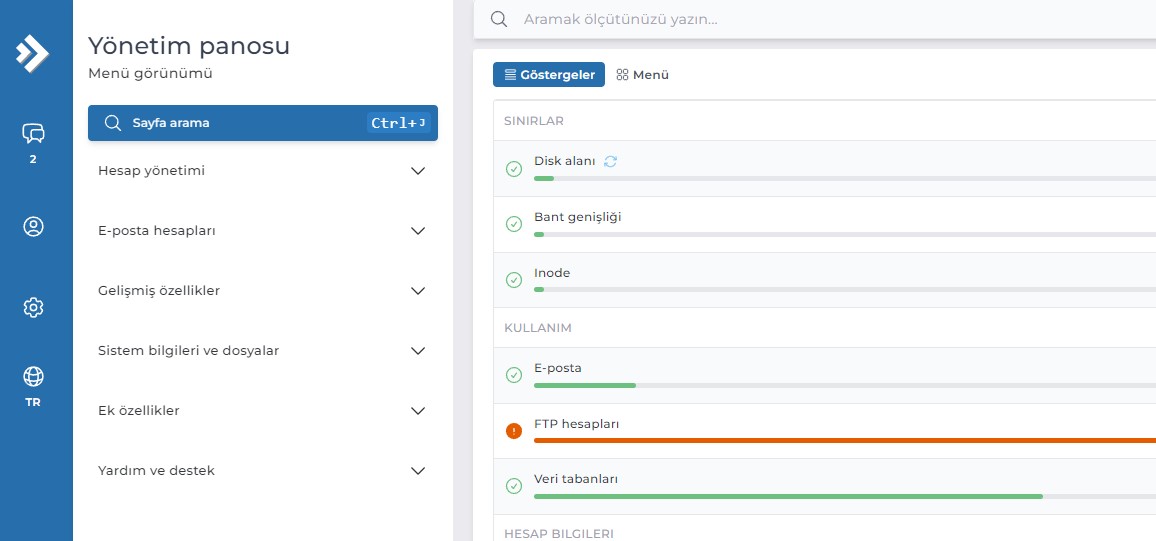The image size is (1156, 541).
Task: Click the orange warning icon beside FTP hesapları
Action: click(514, 431)
